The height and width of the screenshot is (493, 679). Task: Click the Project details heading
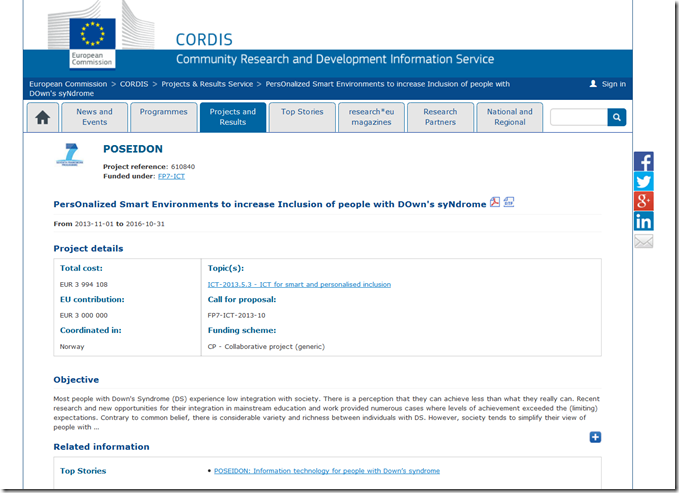tap(88, 249)
